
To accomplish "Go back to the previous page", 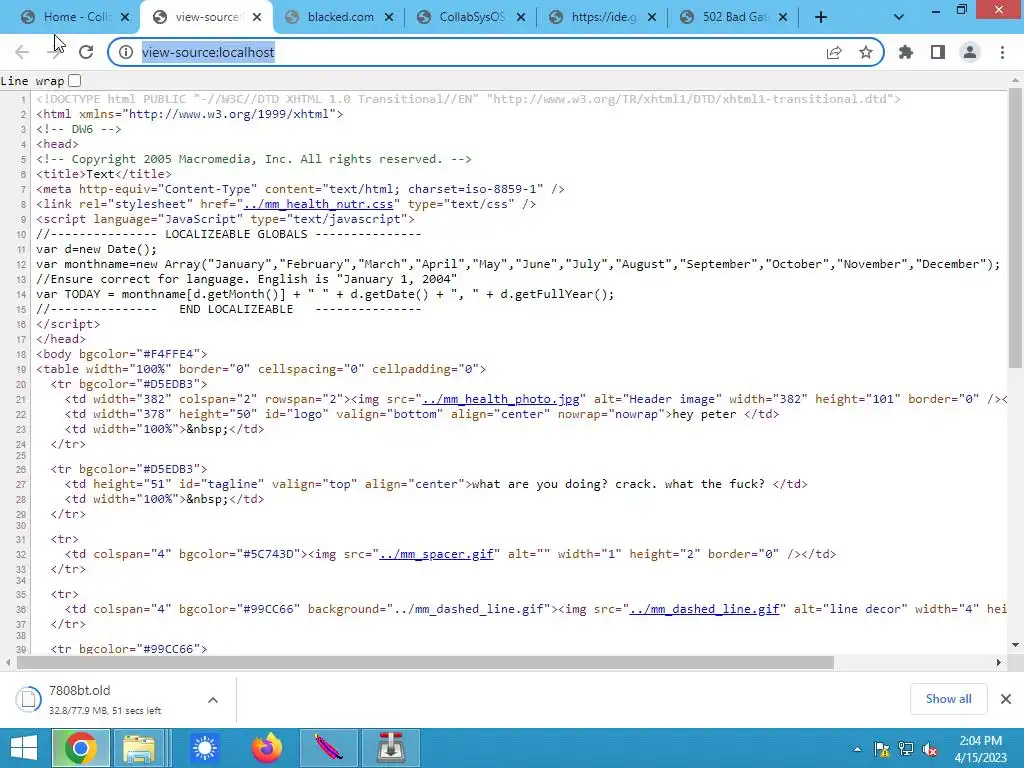I will pos(22,52).
